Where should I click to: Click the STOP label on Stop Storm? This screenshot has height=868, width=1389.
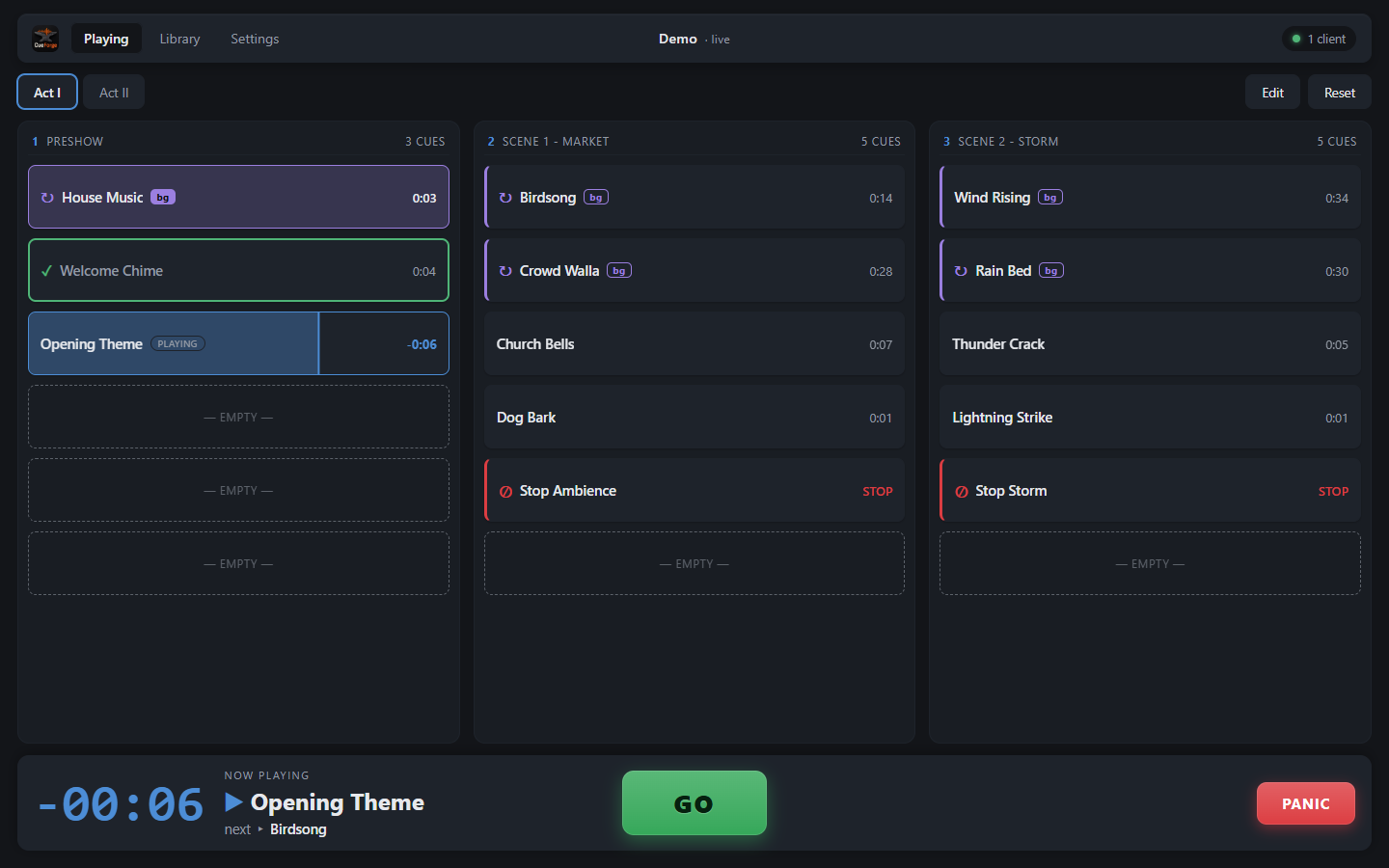1333,492
